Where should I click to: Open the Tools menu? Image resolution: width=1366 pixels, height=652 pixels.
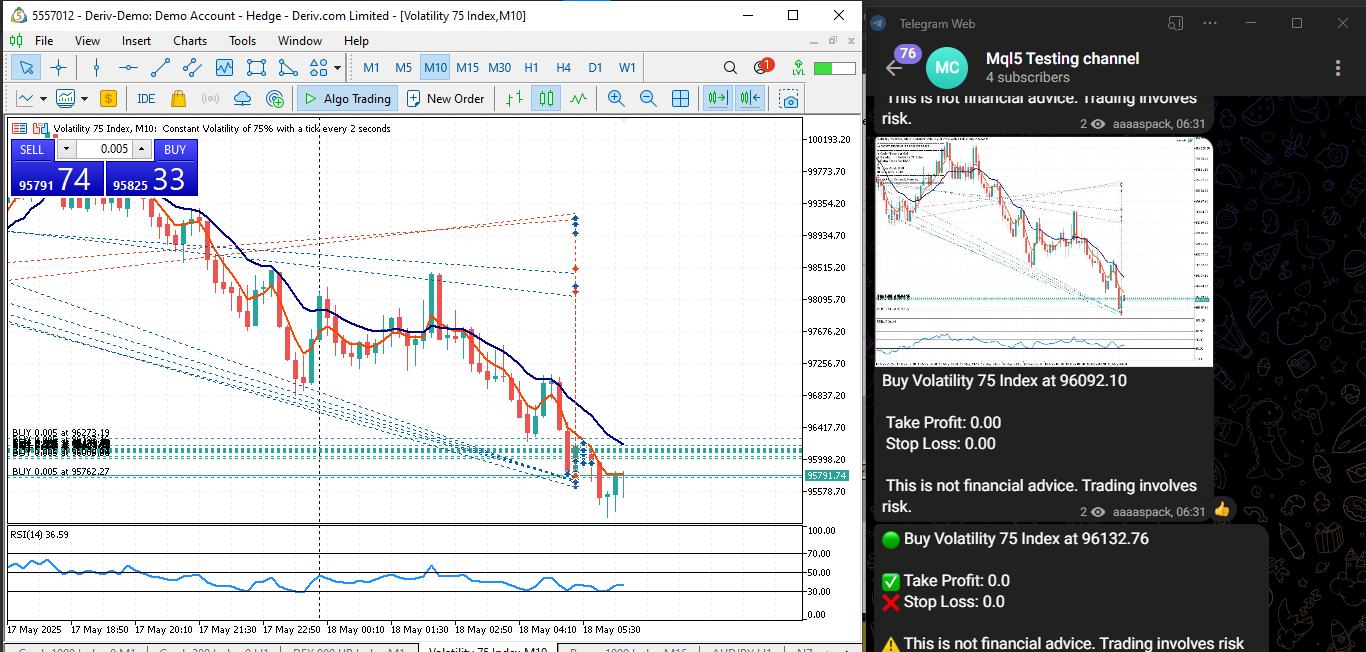pyautogui.click(x=243, y=41)
